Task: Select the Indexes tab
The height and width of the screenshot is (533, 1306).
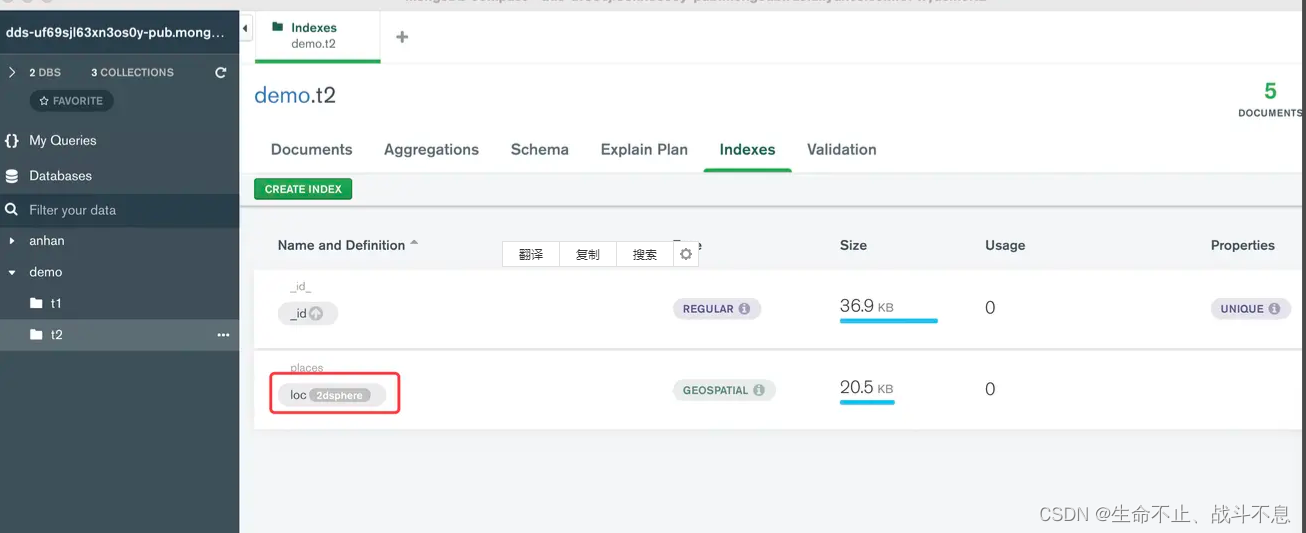Action: pos(748,149)
